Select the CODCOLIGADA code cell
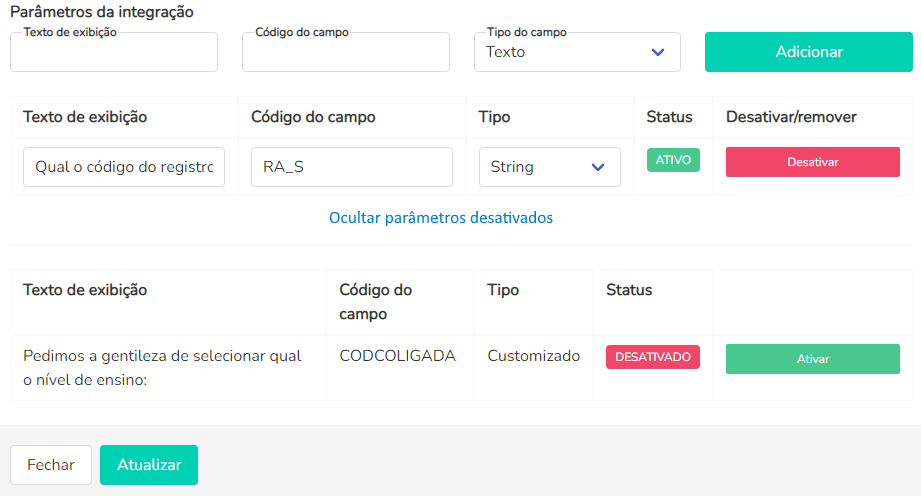This screenshot has height=496, width=921. [397, 356]
